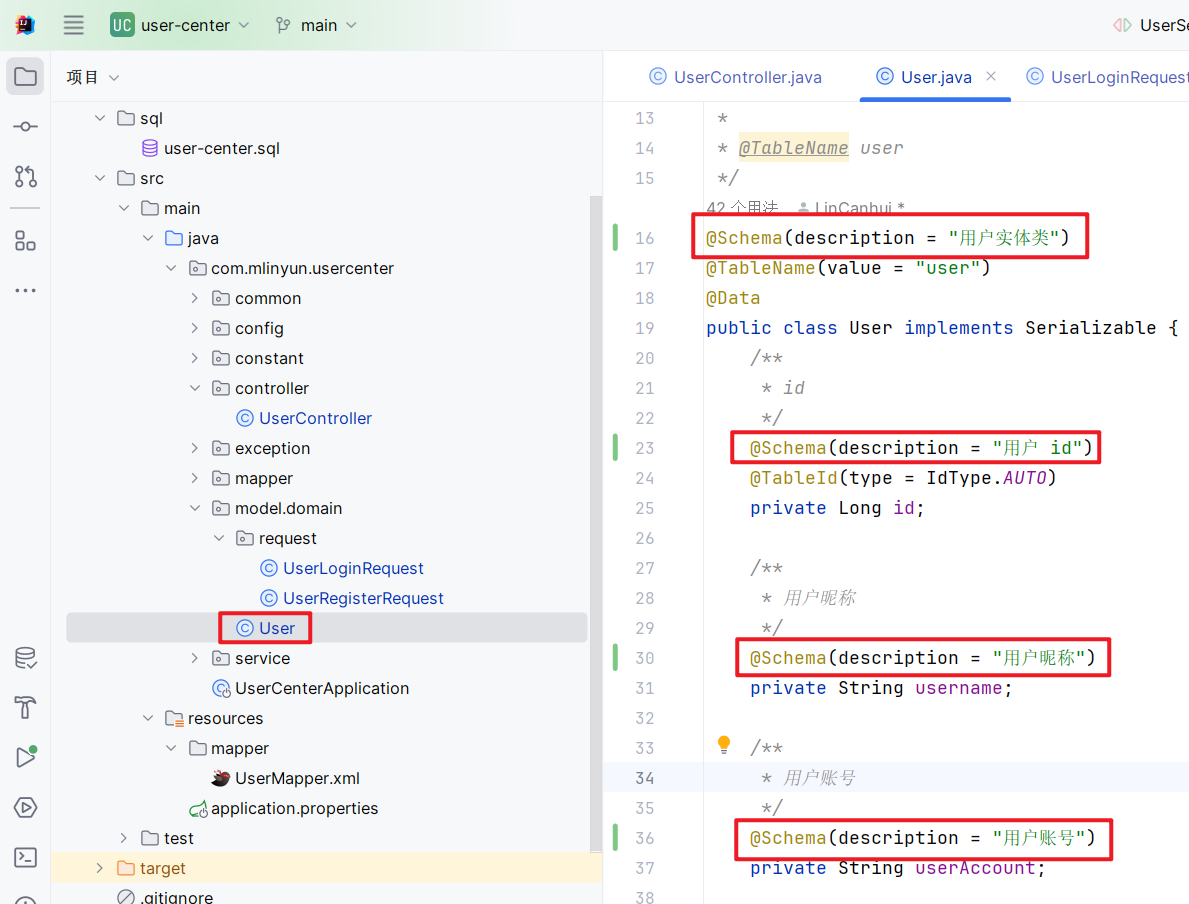Collapse the controller package folder
The height and width of the screenshot is (904, 1189).
(x=195, y=388)
